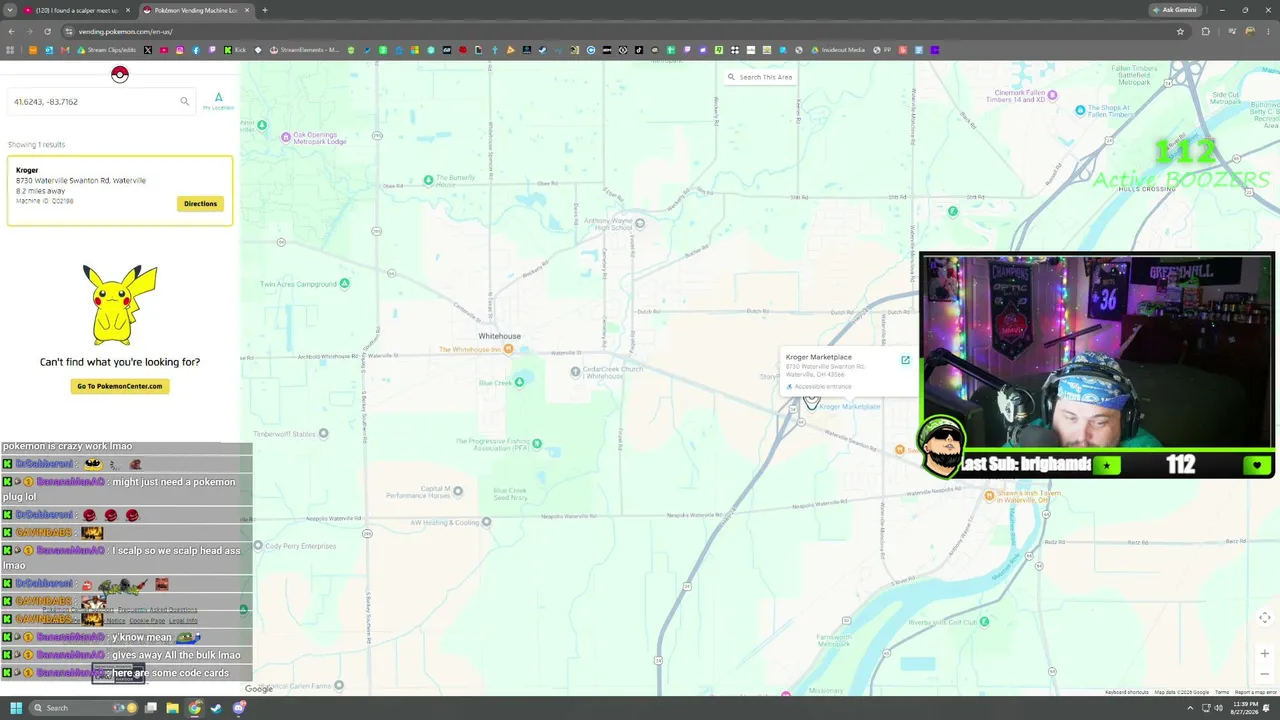Click the Google logo on the map

point(259,688)
